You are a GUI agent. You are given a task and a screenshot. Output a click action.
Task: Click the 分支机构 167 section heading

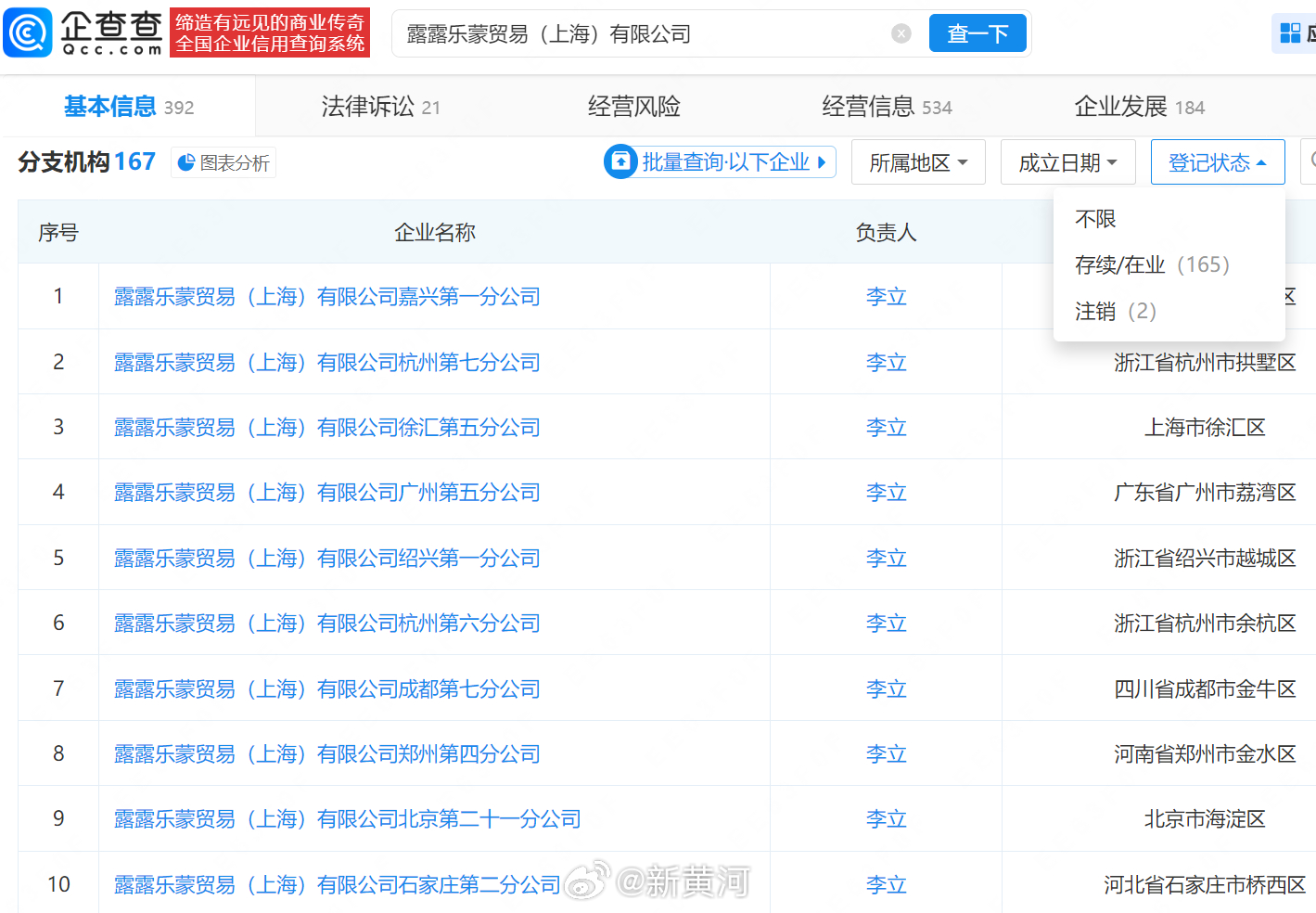pos(87,162)
